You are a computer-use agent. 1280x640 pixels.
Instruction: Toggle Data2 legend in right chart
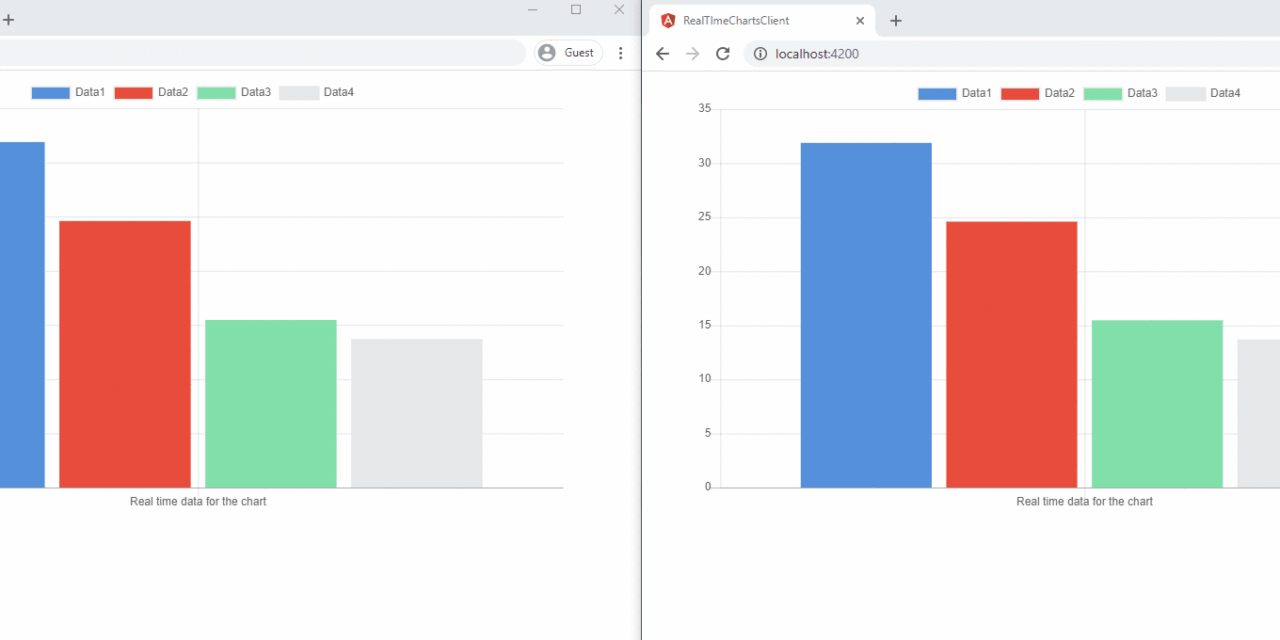[1037, 93]
